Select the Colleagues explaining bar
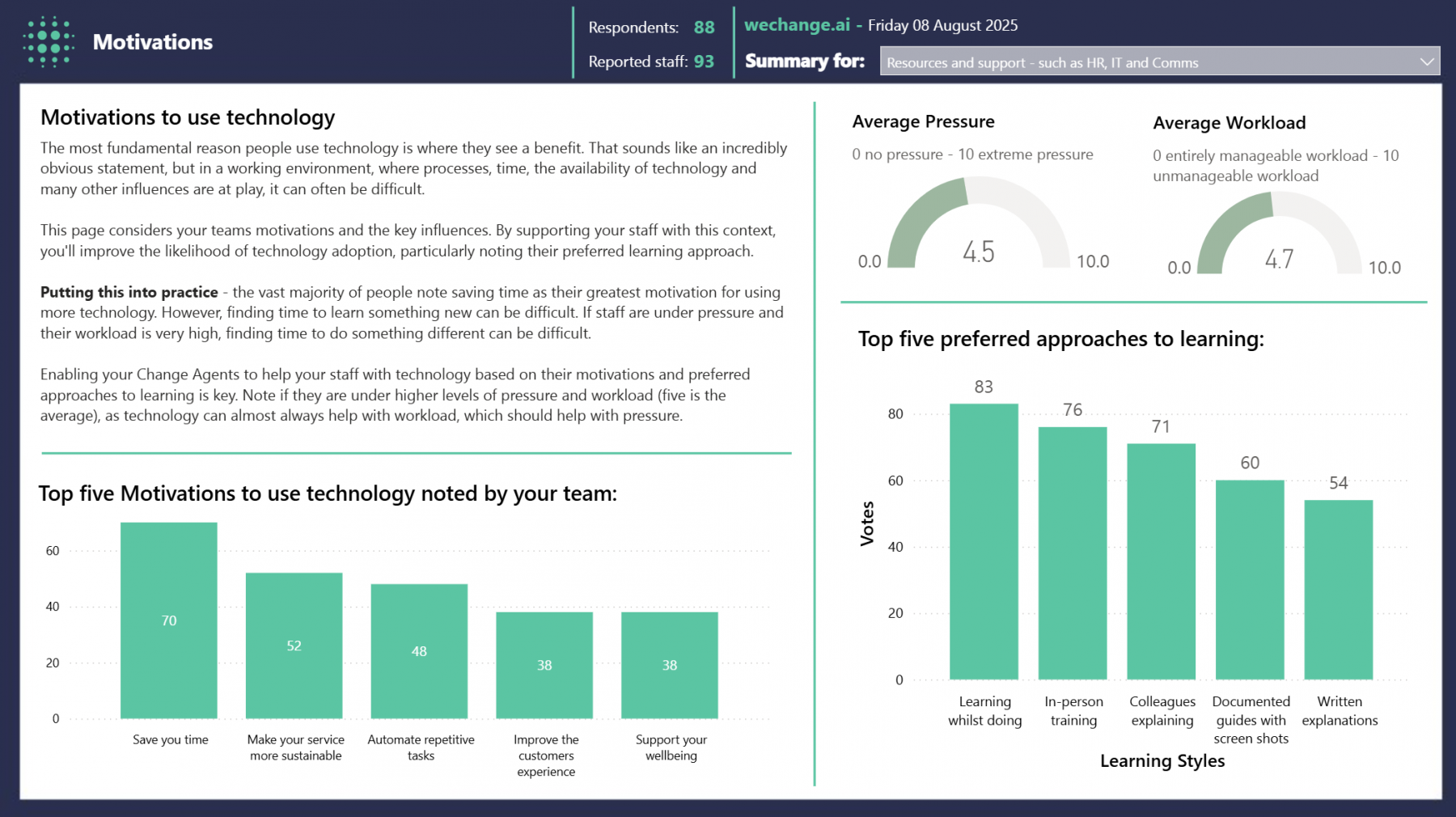 click(x=1161, y=561)
